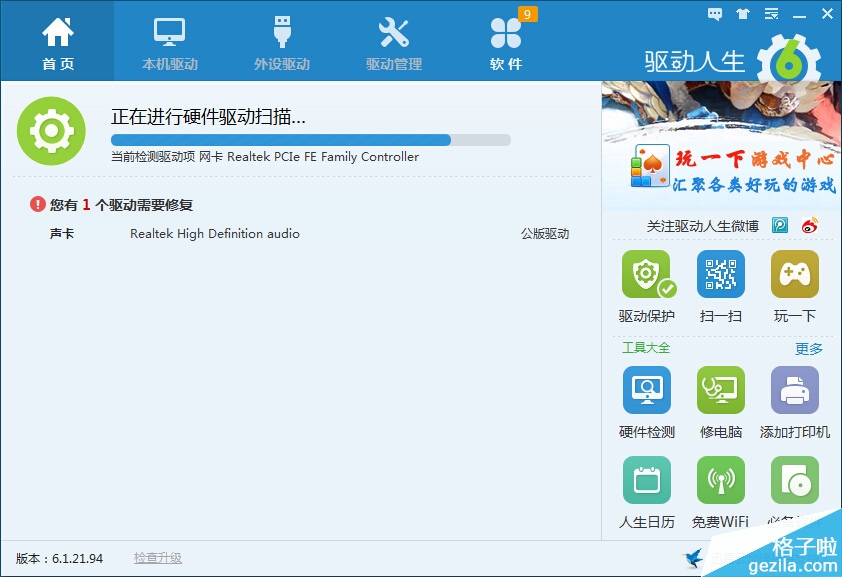Click the orange 9 notification badge
Screen dimensions: 842x577
tap(527, 14)
